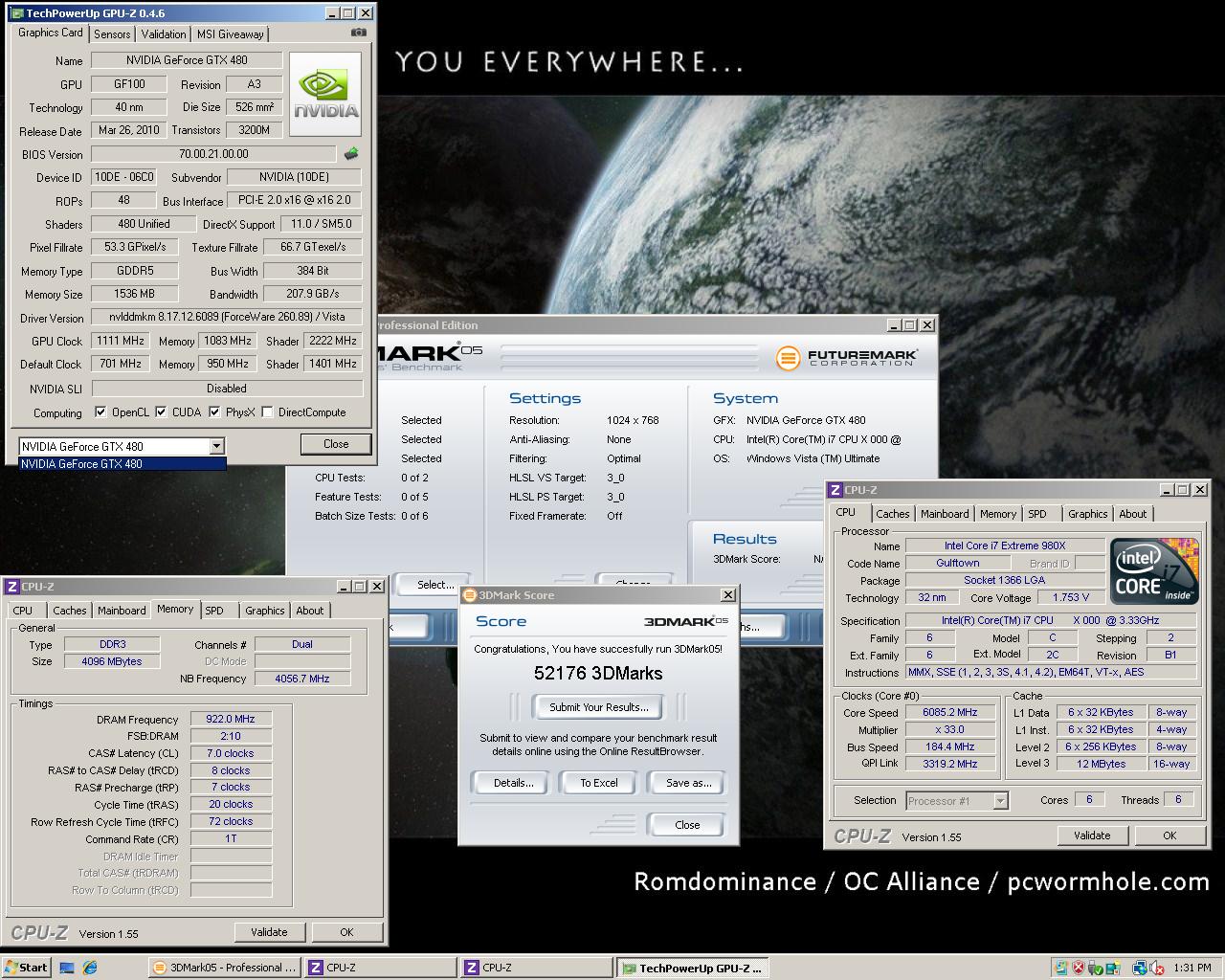Click the To Excel button
This screenshot has height=980, width=1225.
click(x=598, y=783)
